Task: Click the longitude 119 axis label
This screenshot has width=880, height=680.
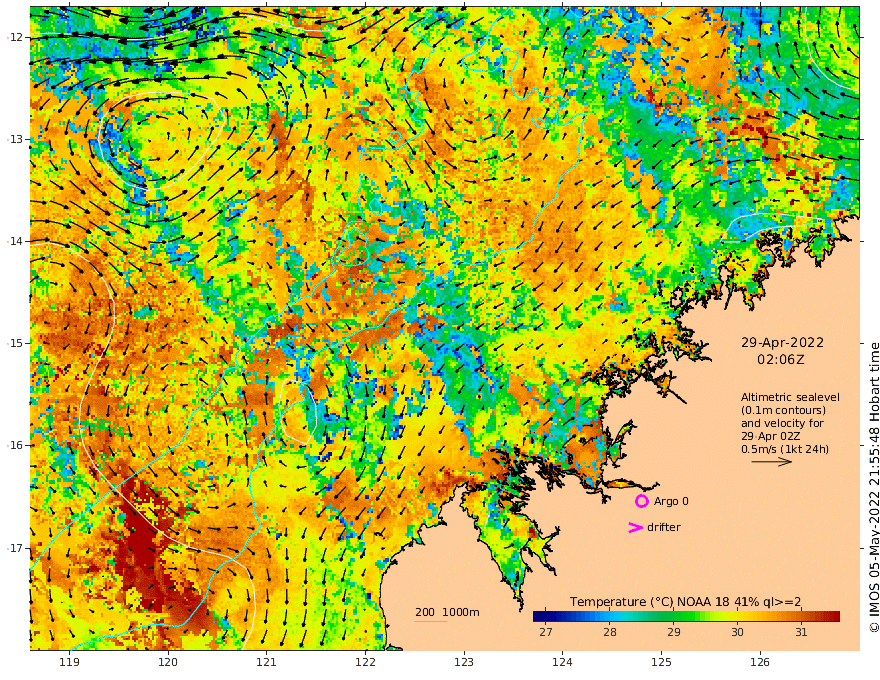Action: tap(69, 662)
